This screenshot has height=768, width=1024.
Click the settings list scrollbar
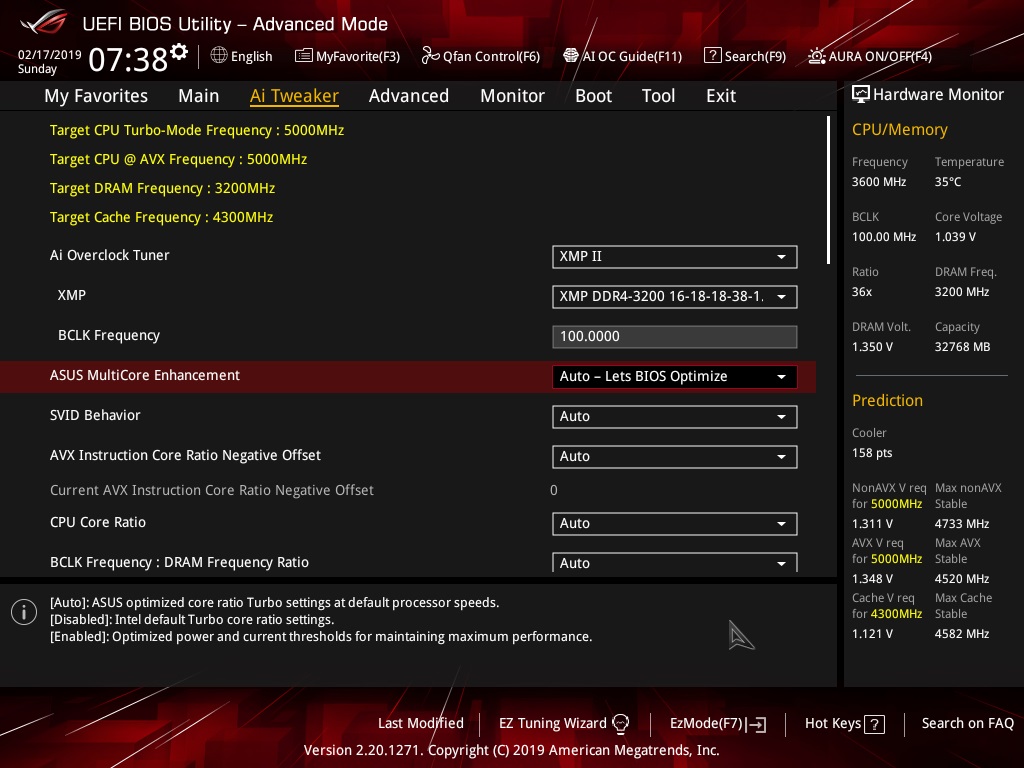pos(828,190)
